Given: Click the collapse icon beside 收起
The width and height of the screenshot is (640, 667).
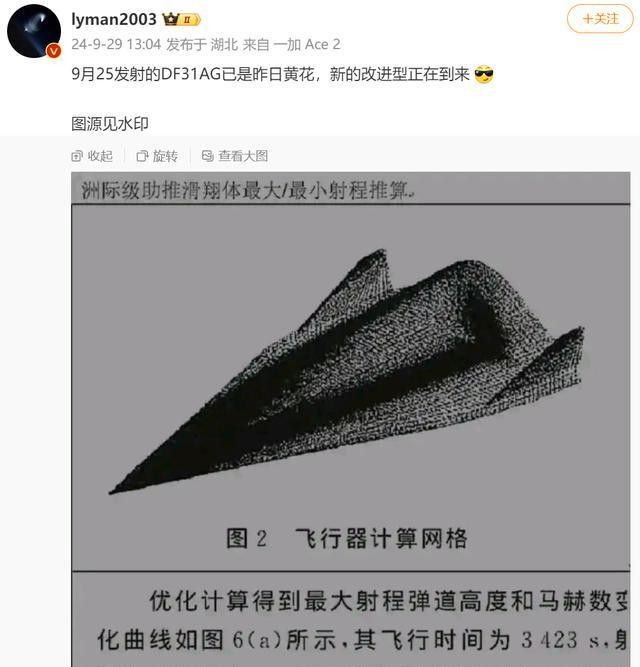Looking at the screenshot, I should pyautogui.click(x=77, y=156).
